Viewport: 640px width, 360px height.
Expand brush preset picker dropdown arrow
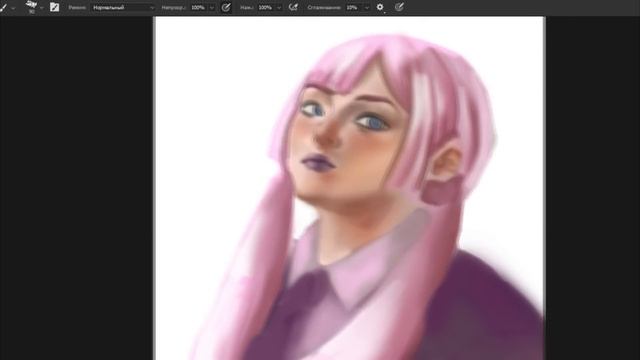tap(42, 8)
